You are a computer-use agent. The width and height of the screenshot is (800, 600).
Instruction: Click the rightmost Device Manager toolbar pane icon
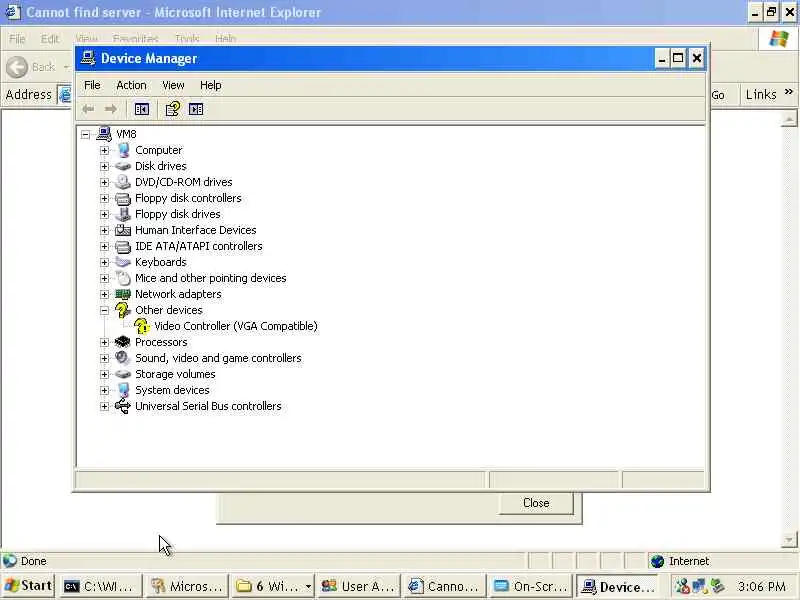[196, 109]
